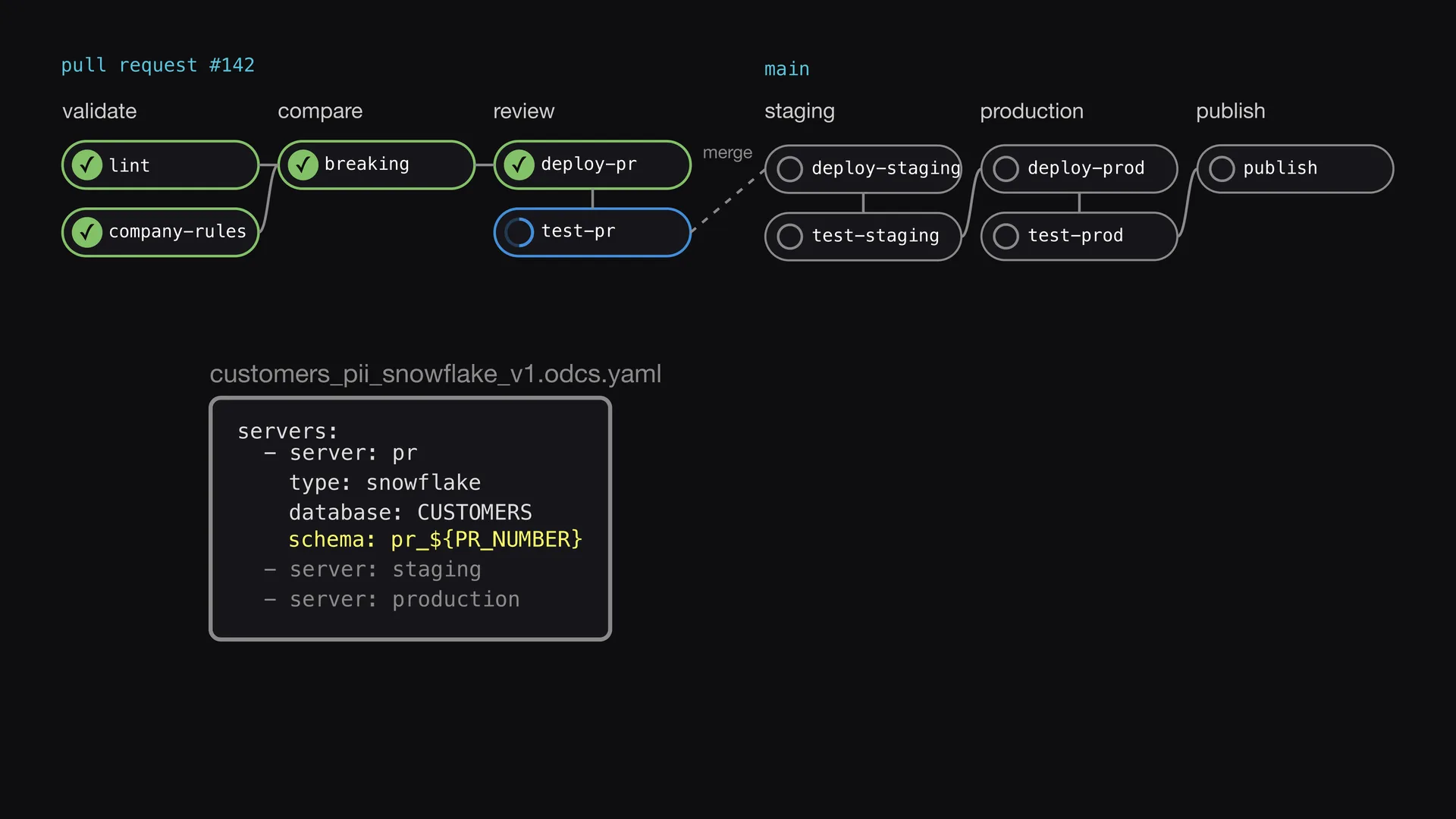Click the pending circle icon on test-prod

pos(1006,237)
